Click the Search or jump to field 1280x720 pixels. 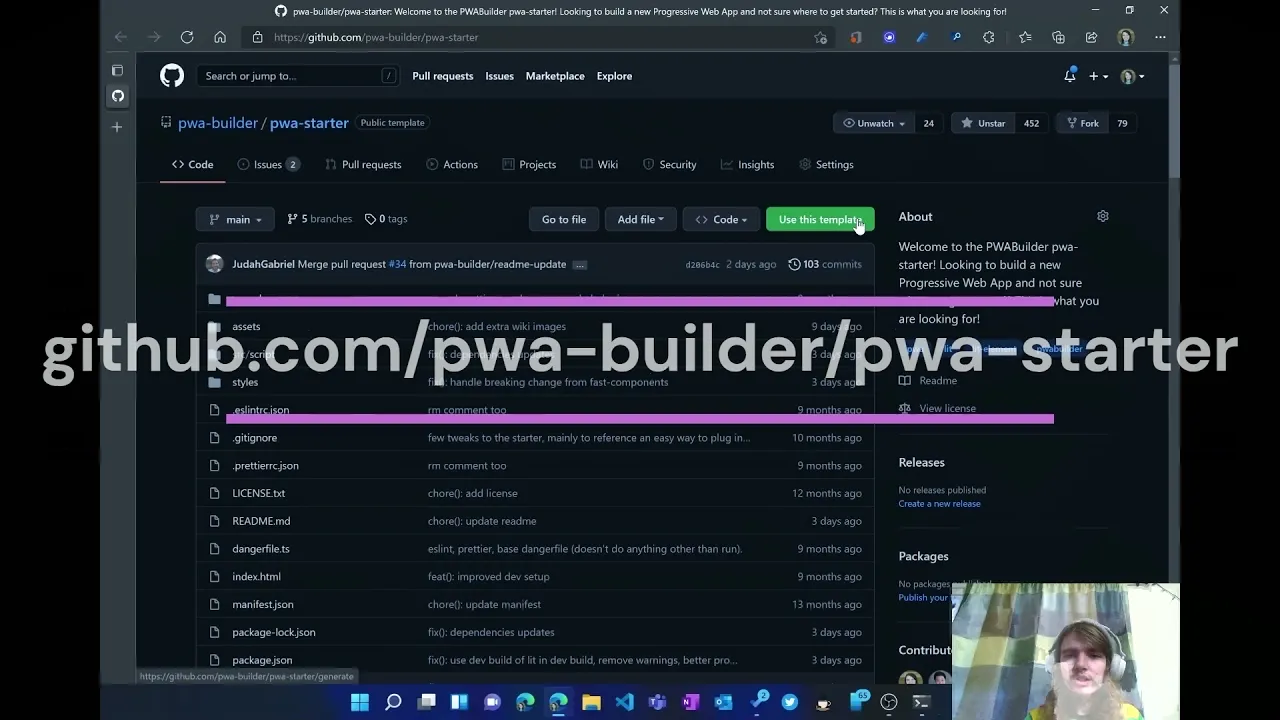[x=298, y=76]
